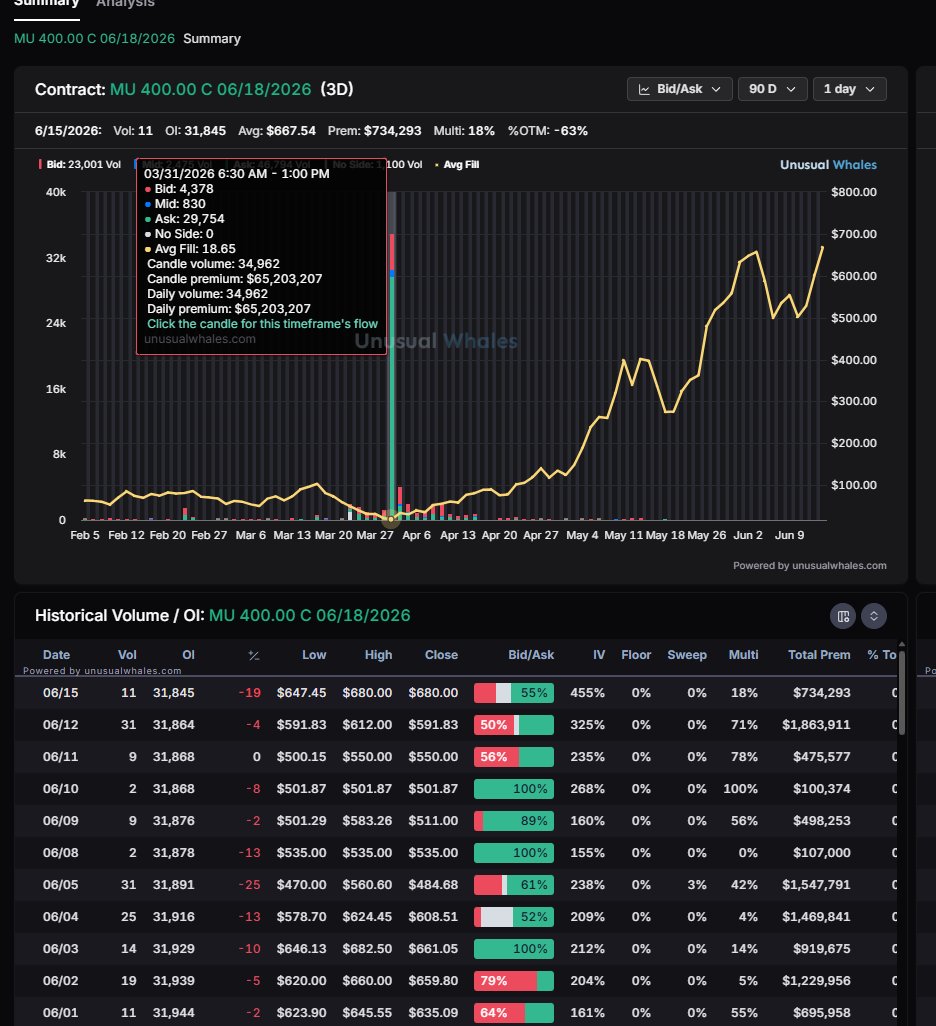
Task: Sort table by the Close column header
Action: tap(441, 655)
